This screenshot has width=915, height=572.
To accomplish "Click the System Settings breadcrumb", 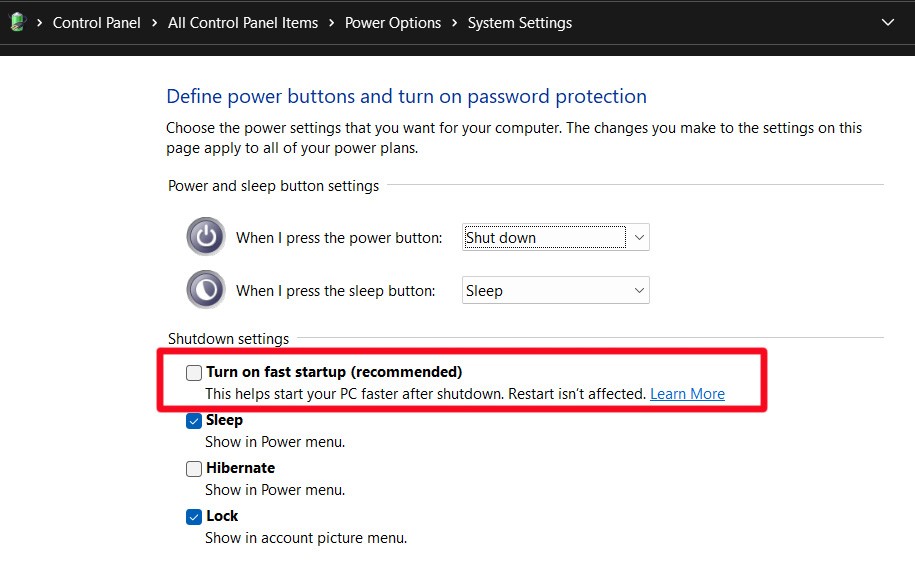I will pos(520,23).
